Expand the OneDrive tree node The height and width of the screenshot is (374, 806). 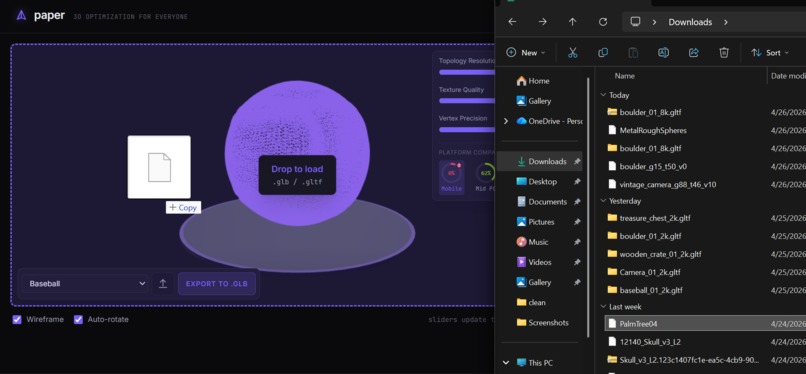[506, 121]
